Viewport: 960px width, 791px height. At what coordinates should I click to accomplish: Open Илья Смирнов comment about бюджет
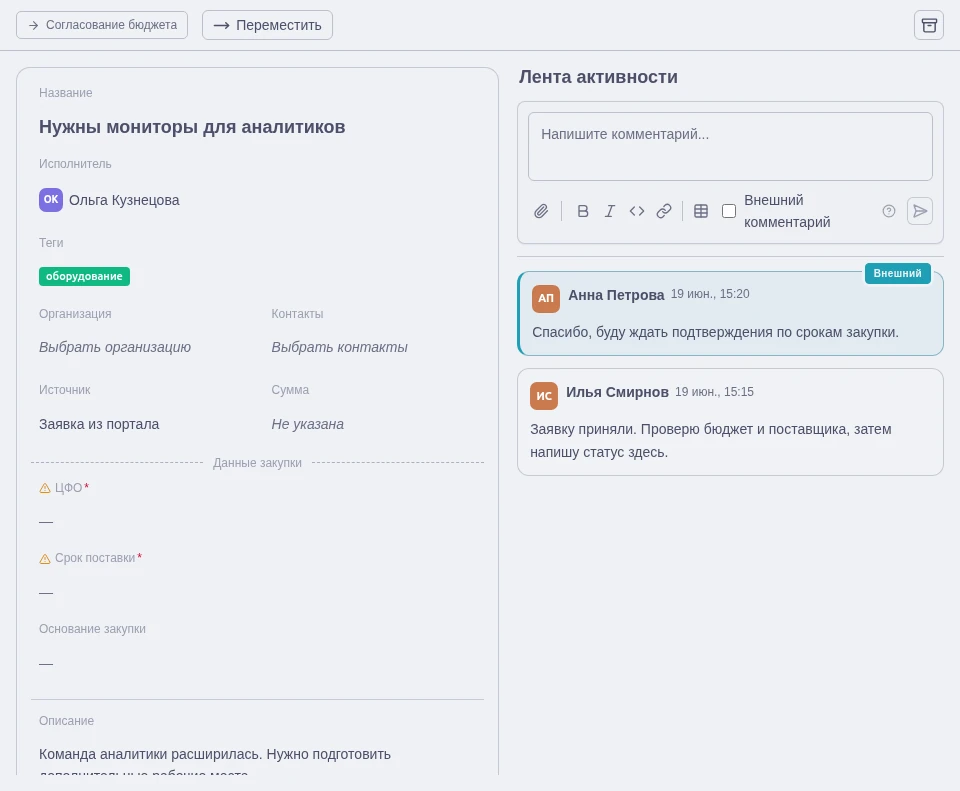click(x=711, y=441)
